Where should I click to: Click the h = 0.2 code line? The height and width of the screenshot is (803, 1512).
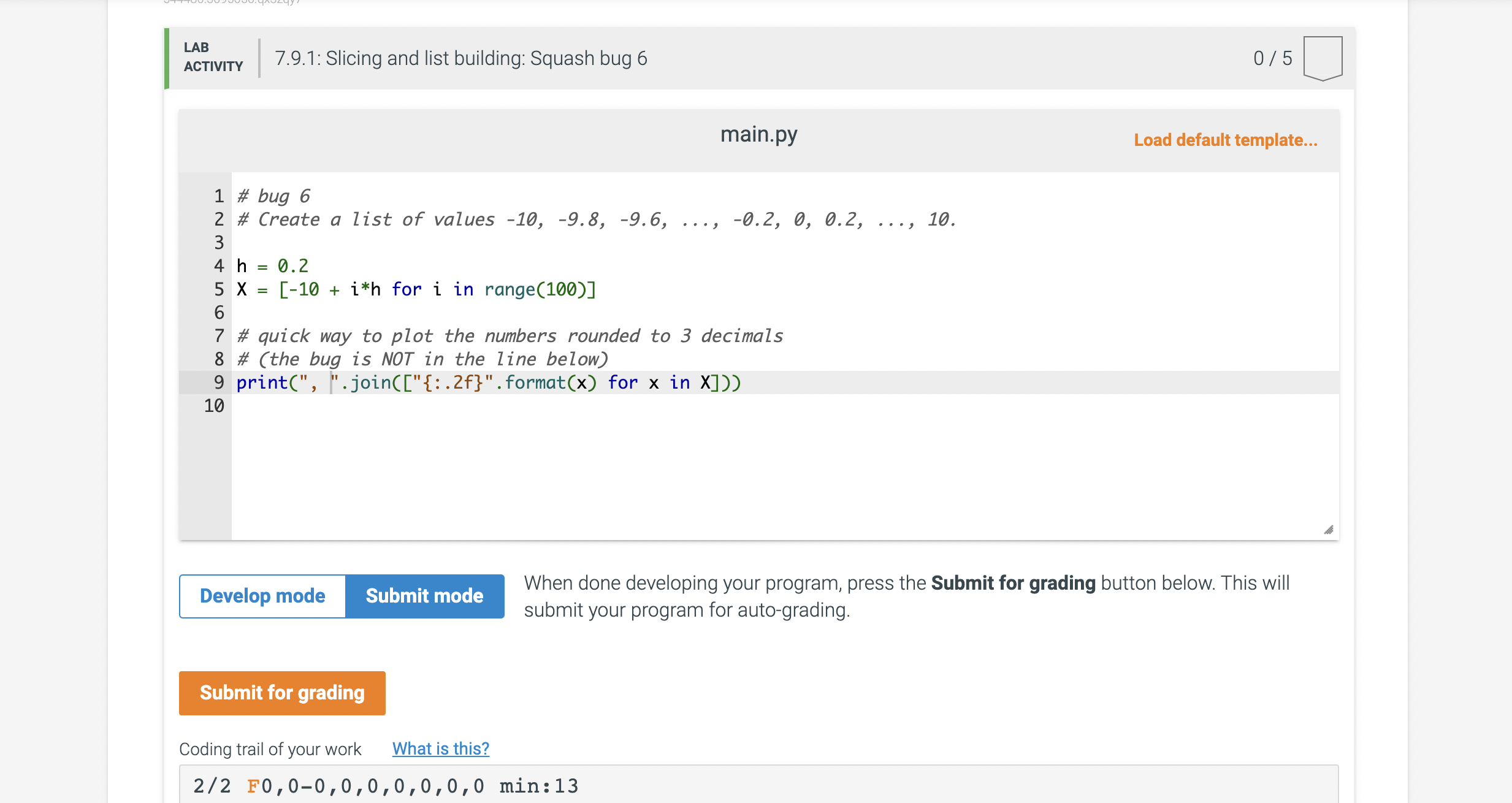tap(272, 265)
